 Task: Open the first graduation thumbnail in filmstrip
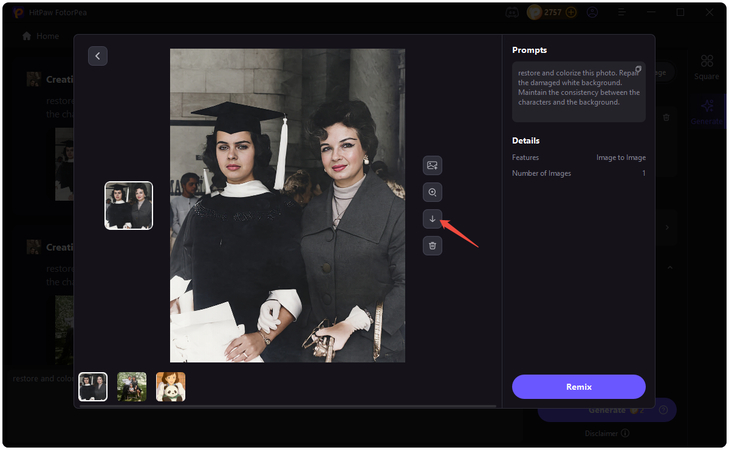93,386
